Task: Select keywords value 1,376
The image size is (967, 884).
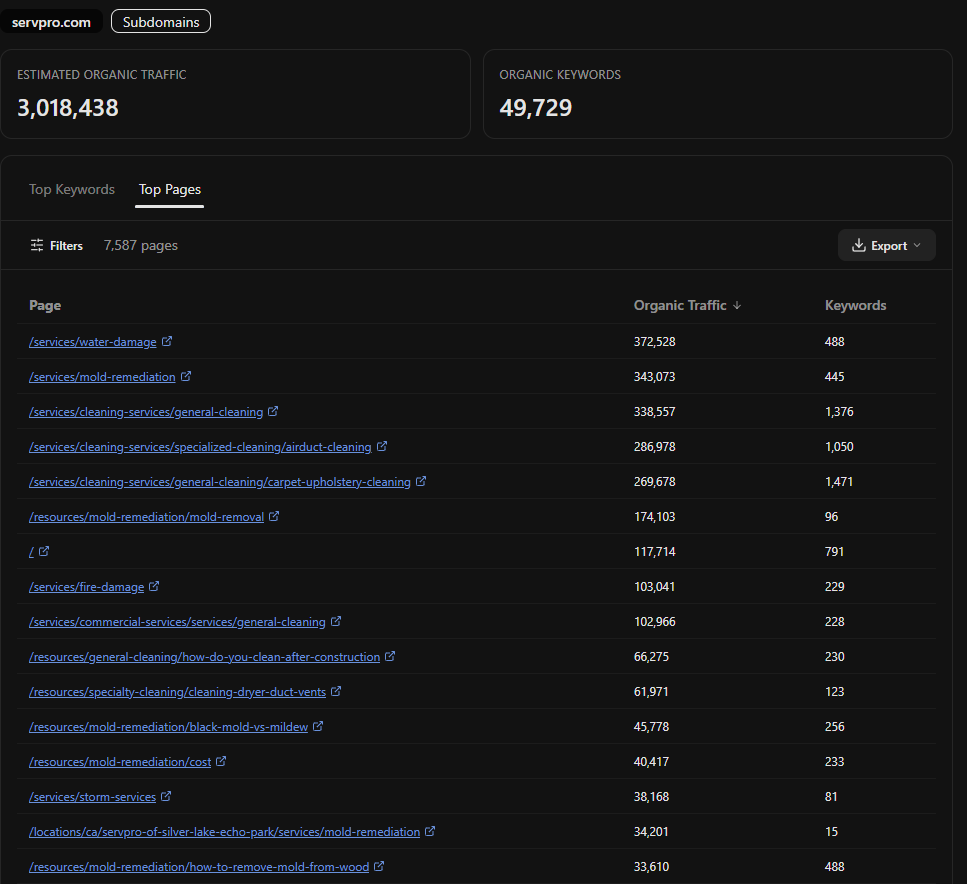Action: (x=839, y=411)
